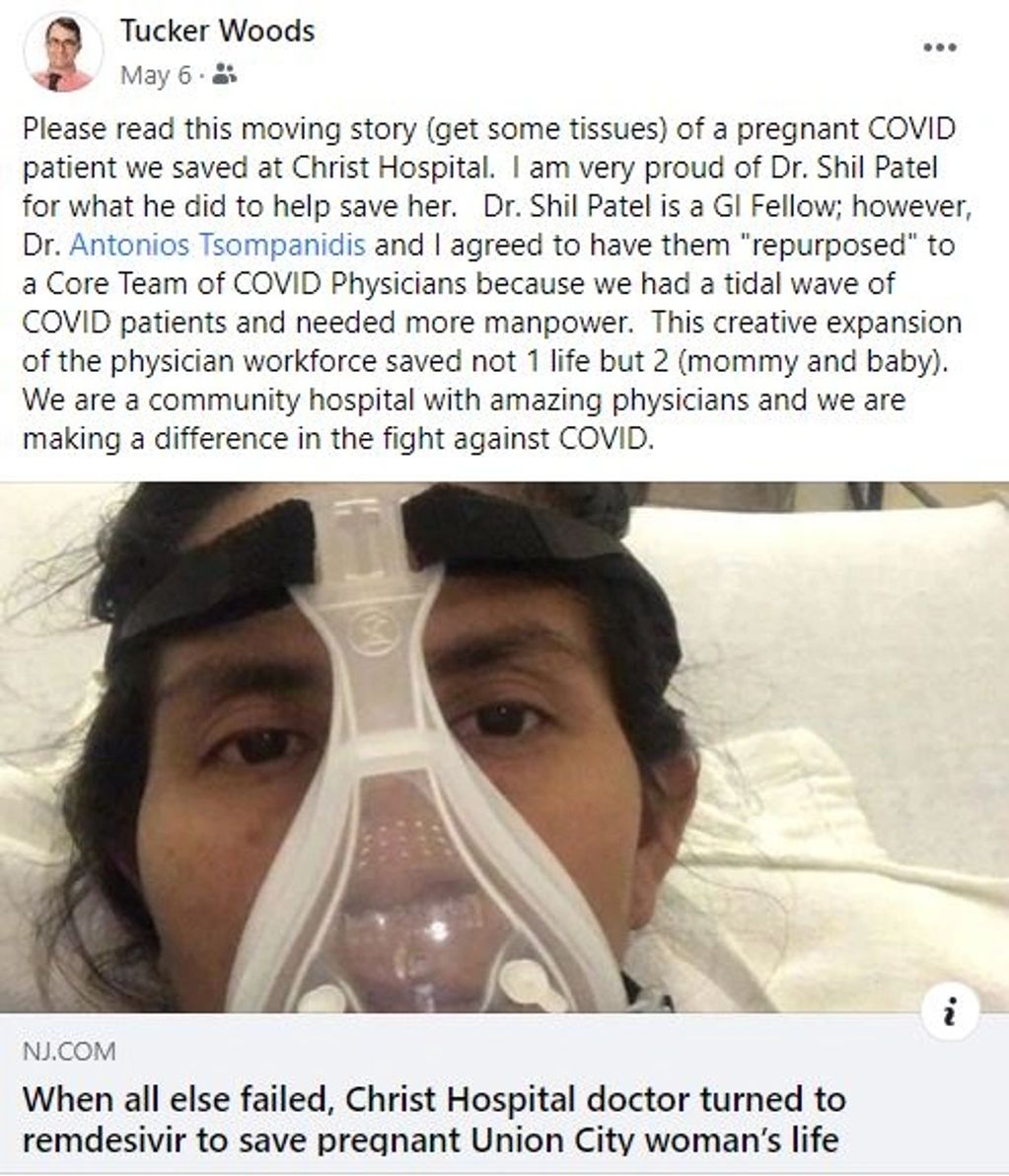Image resolution: width=1009 pixels, height=1176 pixels.
Task: Click the last post line mentioning "fight against COVID"
Action: 337,437
